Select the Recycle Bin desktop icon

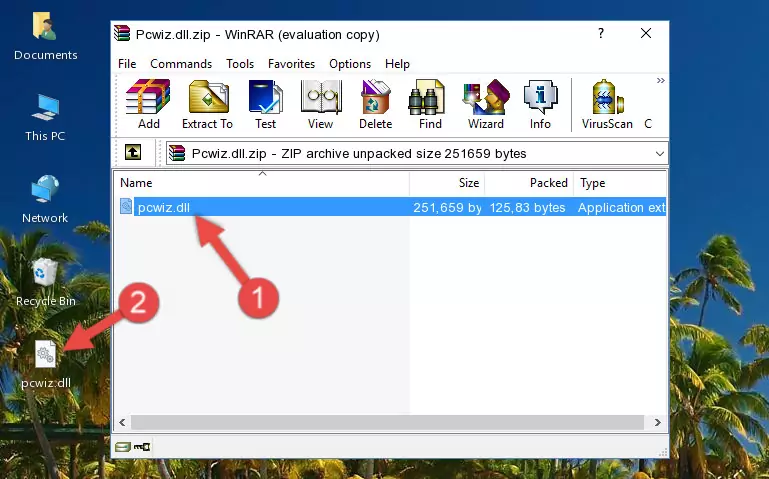(x=45, y=281)
